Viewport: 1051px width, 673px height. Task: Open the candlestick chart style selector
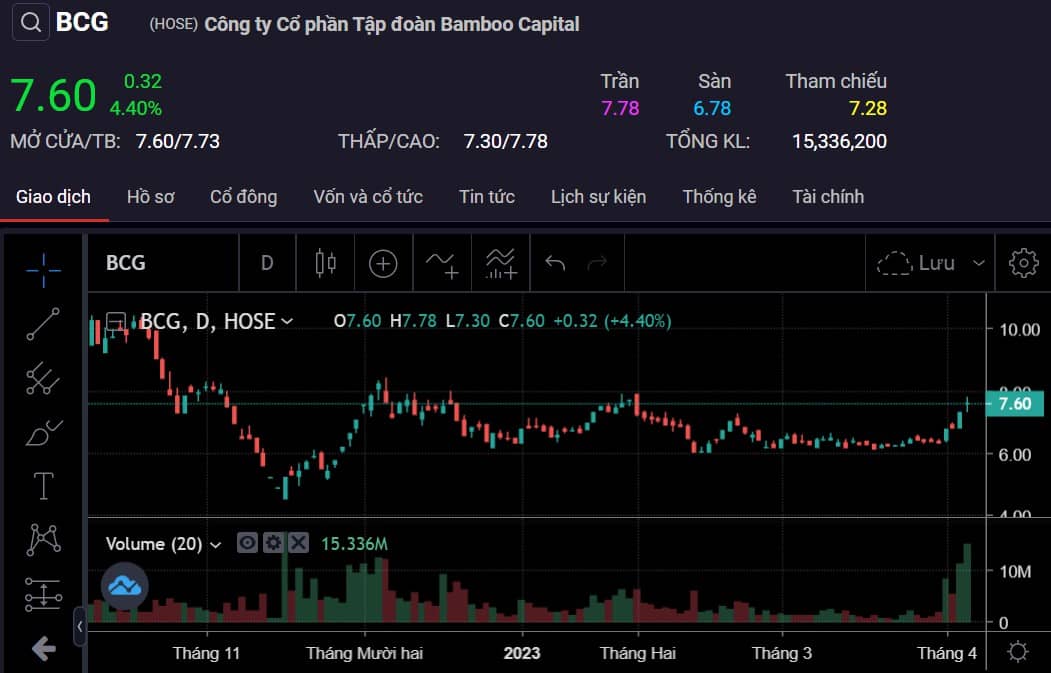[325, 263]
